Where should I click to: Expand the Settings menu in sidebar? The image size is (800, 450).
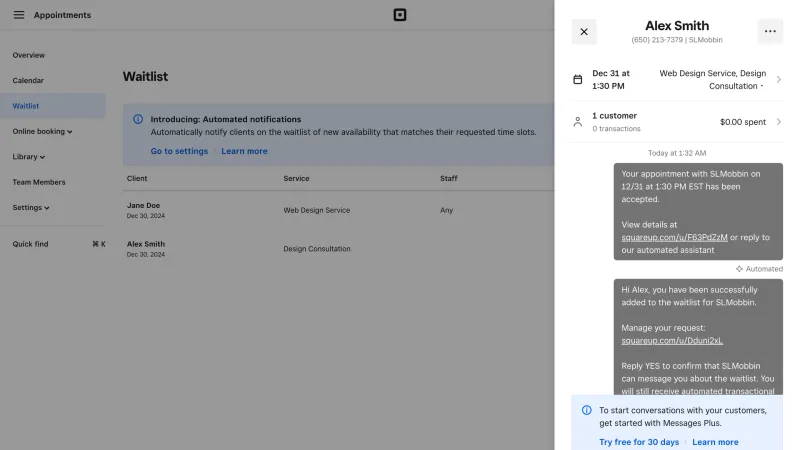click(x=31, y=208)
